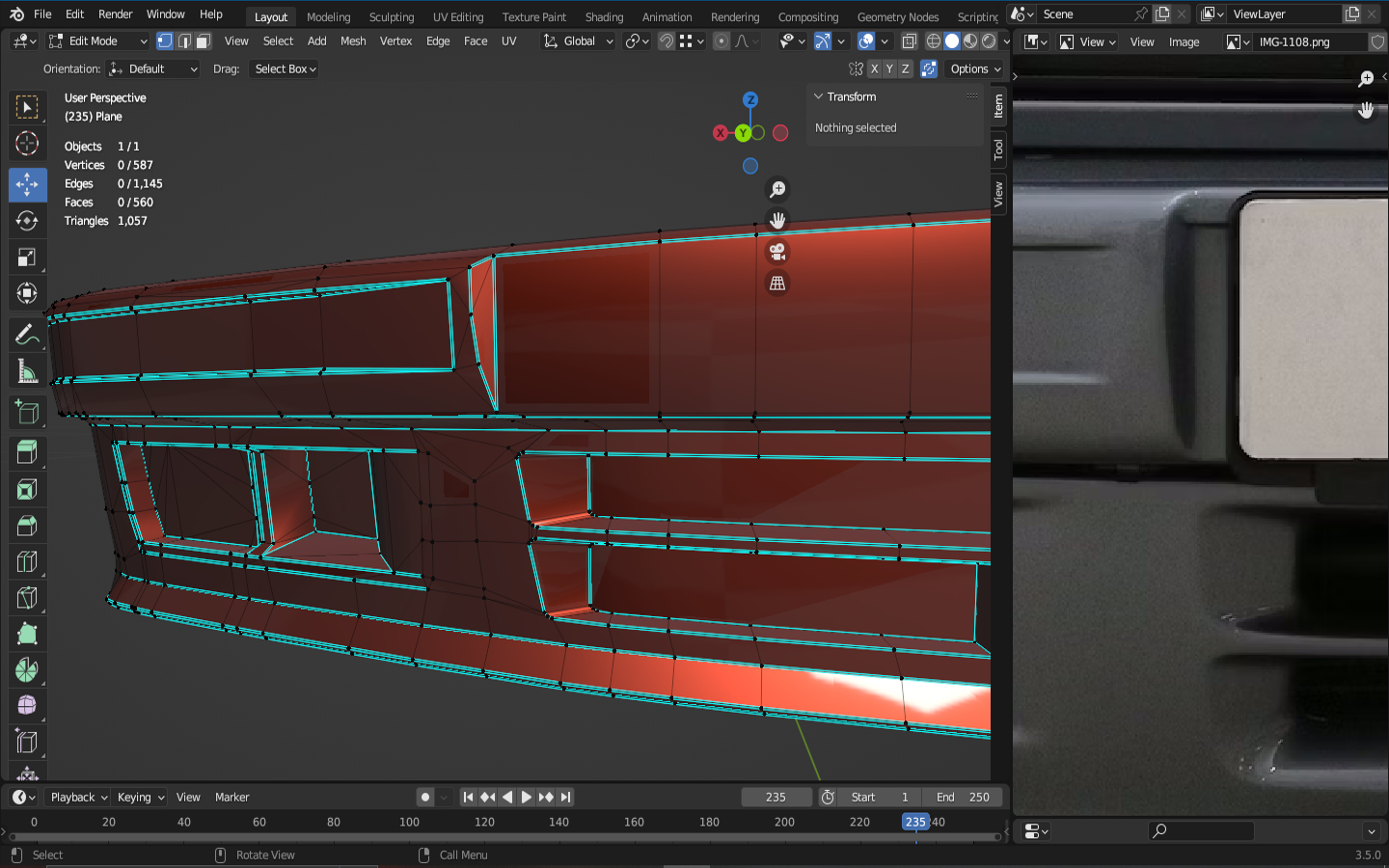Toggle camera view in viewport
1389x868 pixels.
776,252
